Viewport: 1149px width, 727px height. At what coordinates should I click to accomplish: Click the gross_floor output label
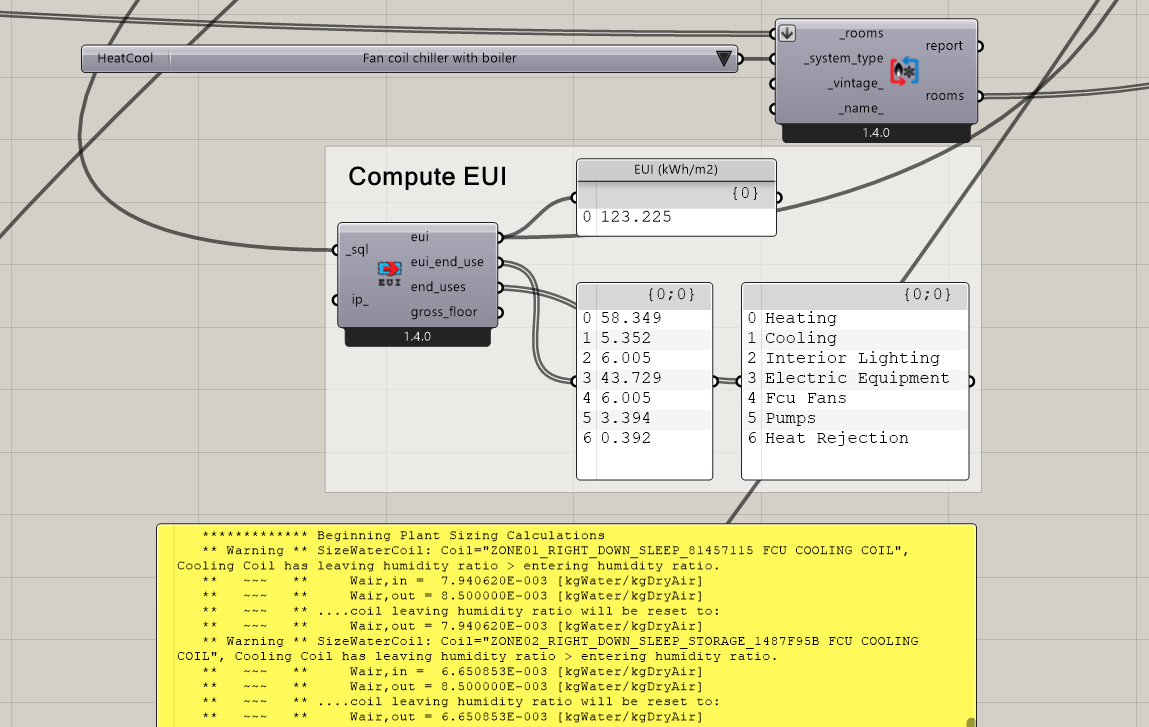click(444, 312)
